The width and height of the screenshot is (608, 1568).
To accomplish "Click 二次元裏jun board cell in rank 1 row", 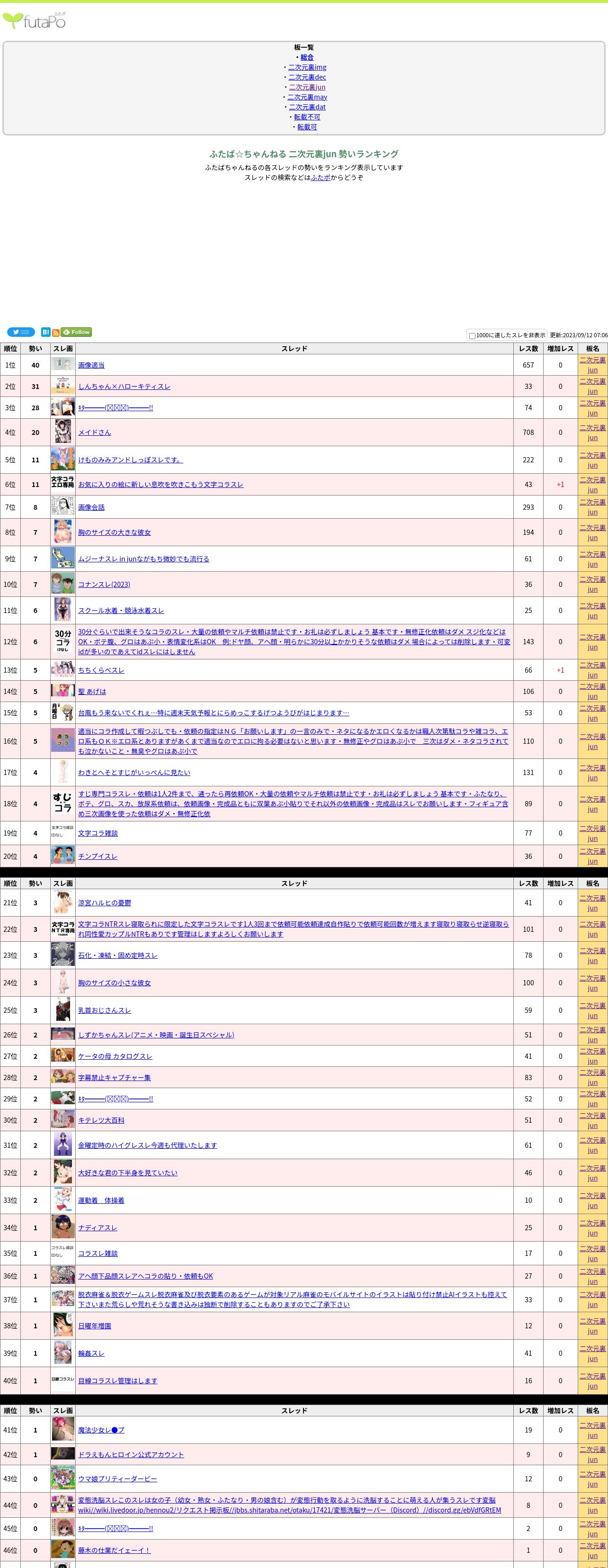I will 593,365.
